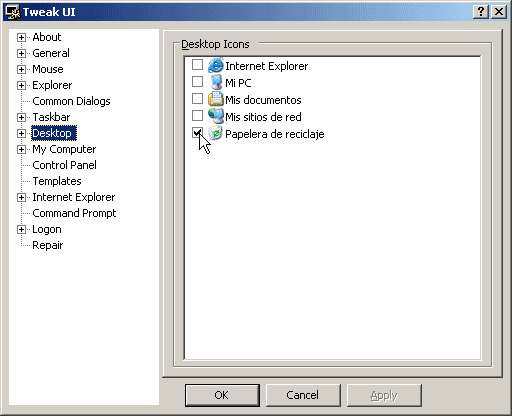
Task: Tick the Mis documentos checkbox
Action: tap(197, 99)
